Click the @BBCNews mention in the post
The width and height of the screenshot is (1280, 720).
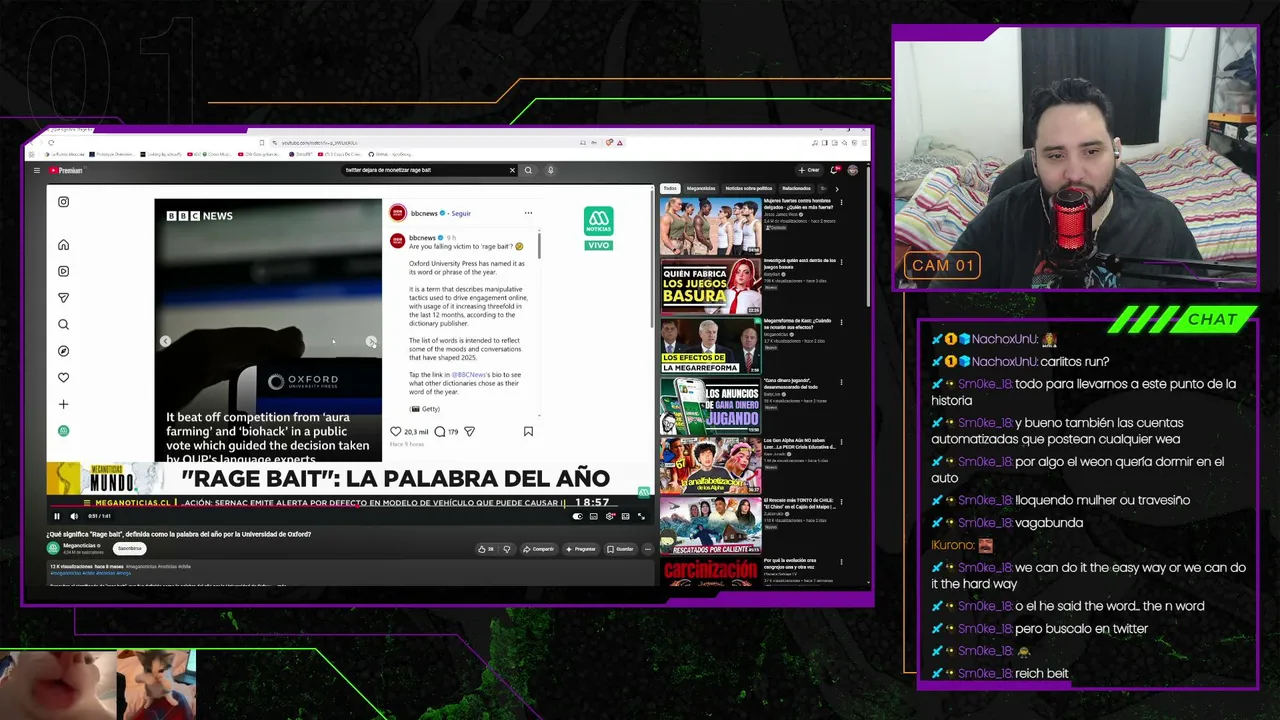(469, 375)
